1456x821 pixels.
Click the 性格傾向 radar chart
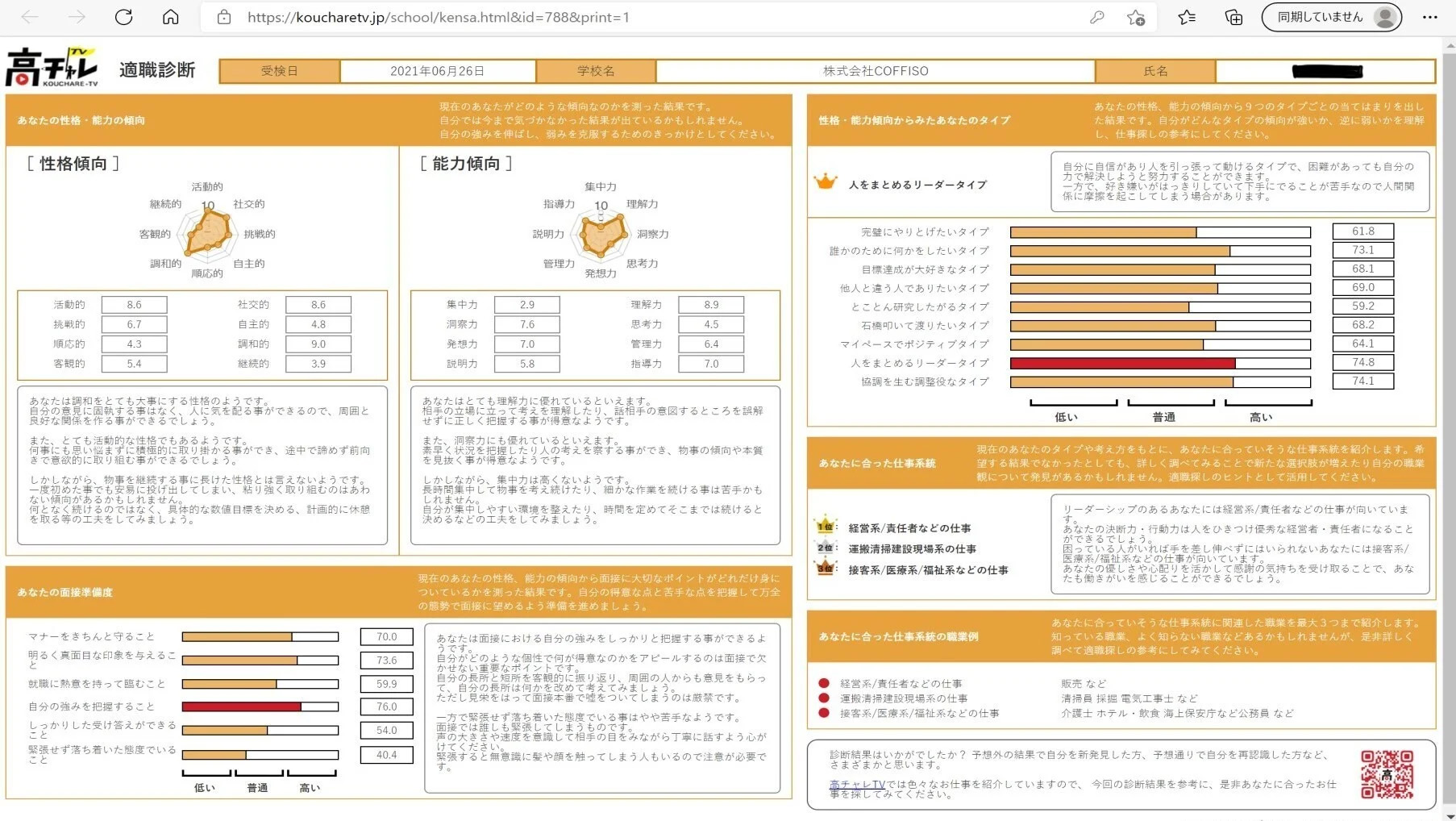[x=208, y=233]
